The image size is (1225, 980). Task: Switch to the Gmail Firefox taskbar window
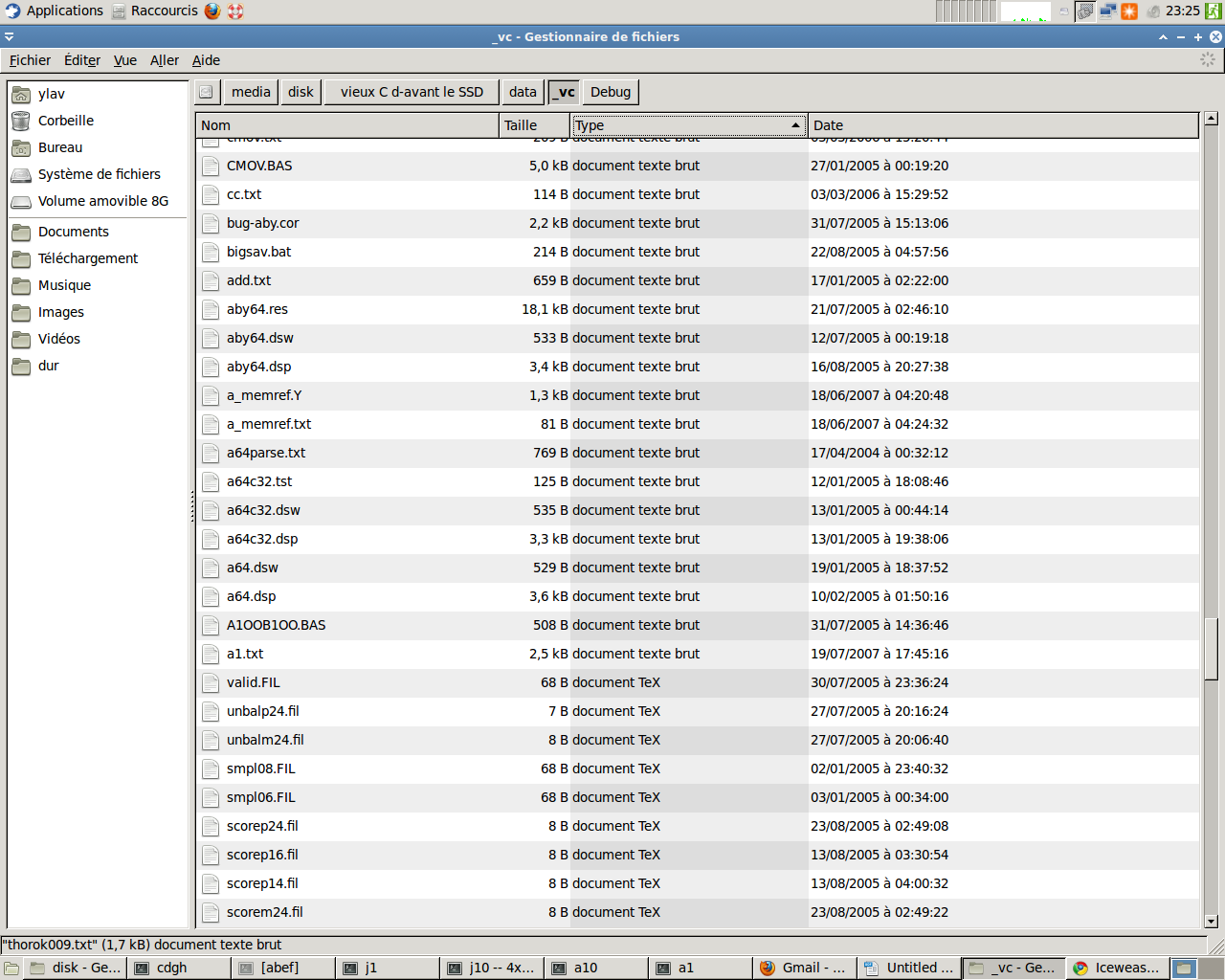(804, 968)
